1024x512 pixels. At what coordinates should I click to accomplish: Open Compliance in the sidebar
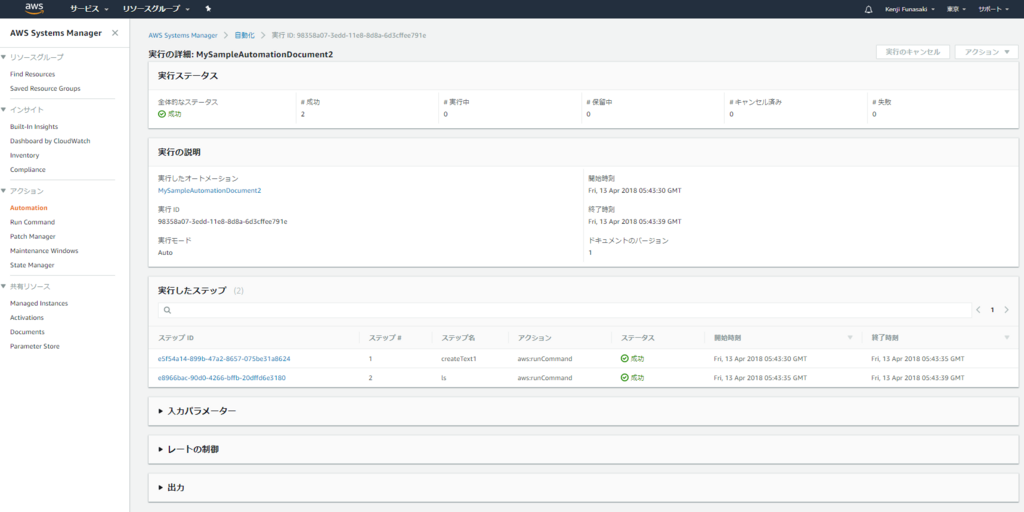pyautogui.click(x=27, y=170)
